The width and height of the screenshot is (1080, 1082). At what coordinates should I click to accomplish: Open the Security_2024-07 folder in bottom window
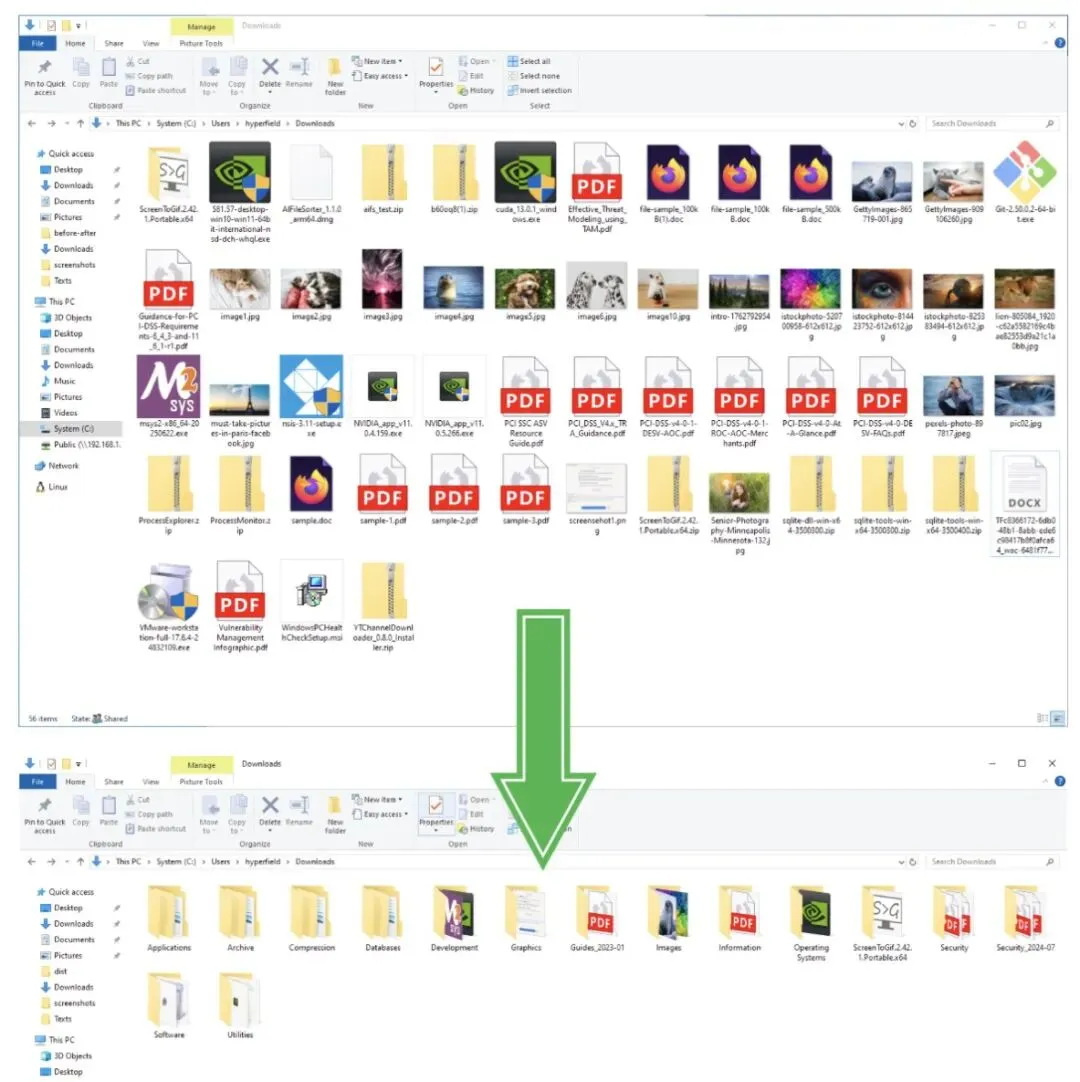[1025, 913]
